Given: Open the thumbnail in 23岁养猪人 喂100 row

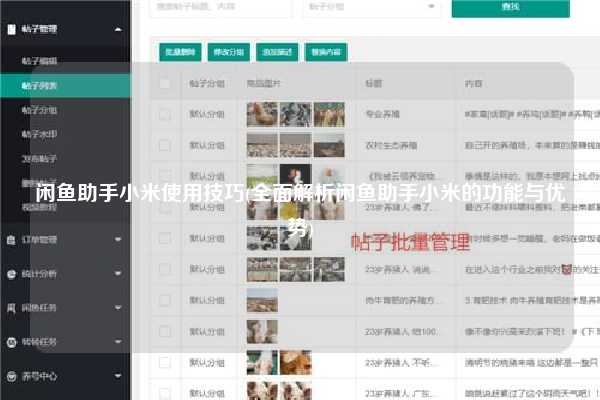Looking at the screenshot, I should point(262,331).
